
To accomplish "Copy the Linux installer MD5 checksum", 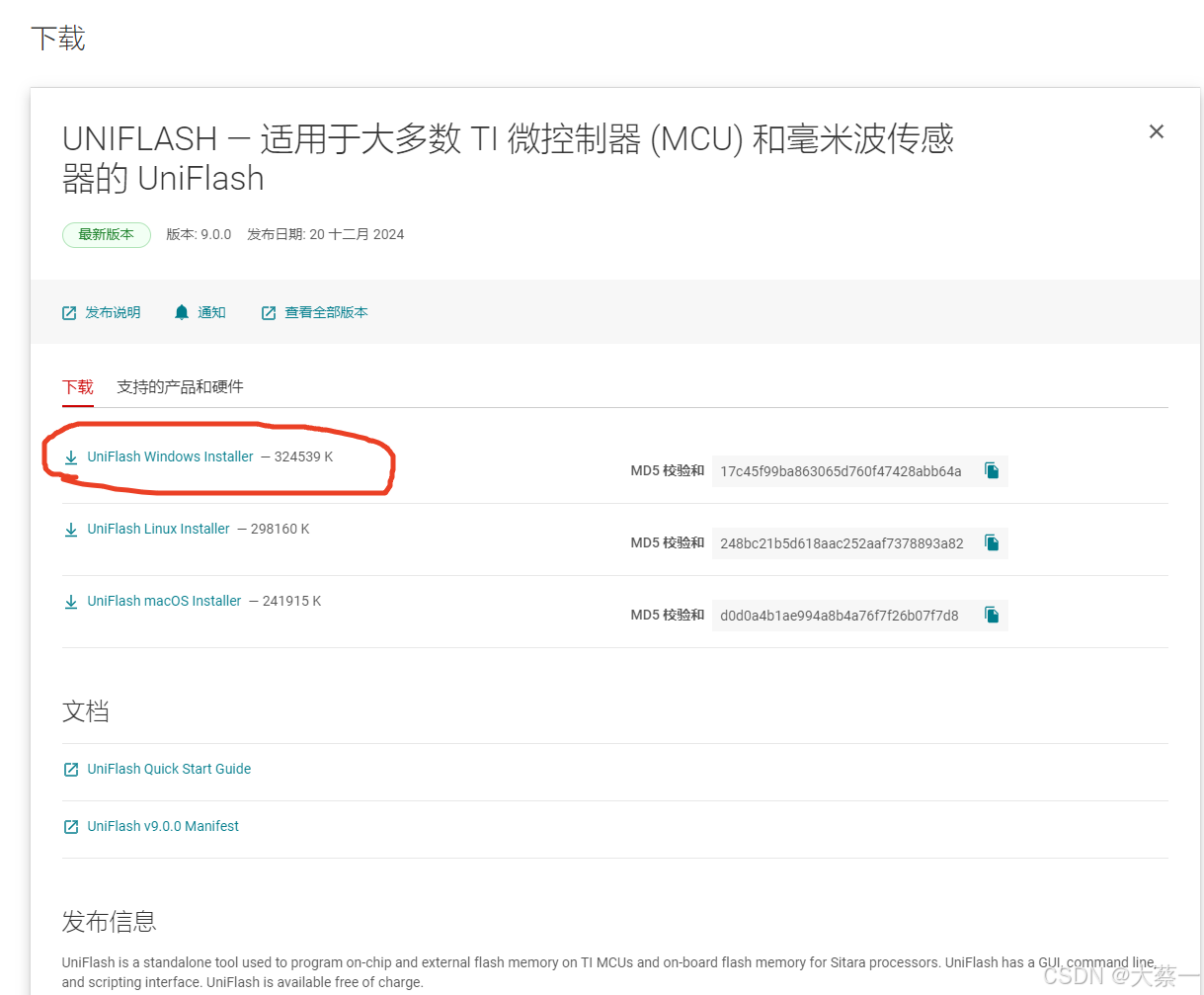I will 991,542.
